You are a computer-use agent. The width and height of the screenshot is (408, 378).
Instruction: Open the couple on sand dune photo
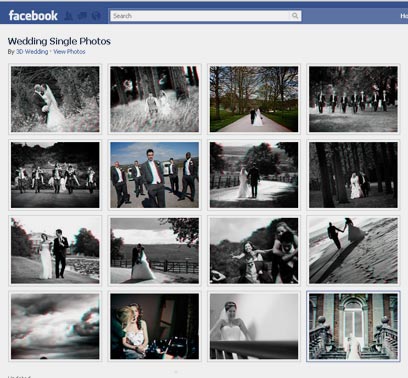353,251
